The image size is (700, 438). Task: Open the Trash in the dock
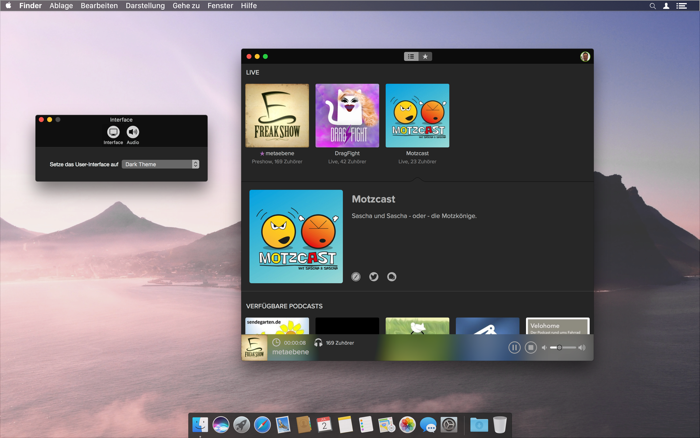(x=500, y=425)
